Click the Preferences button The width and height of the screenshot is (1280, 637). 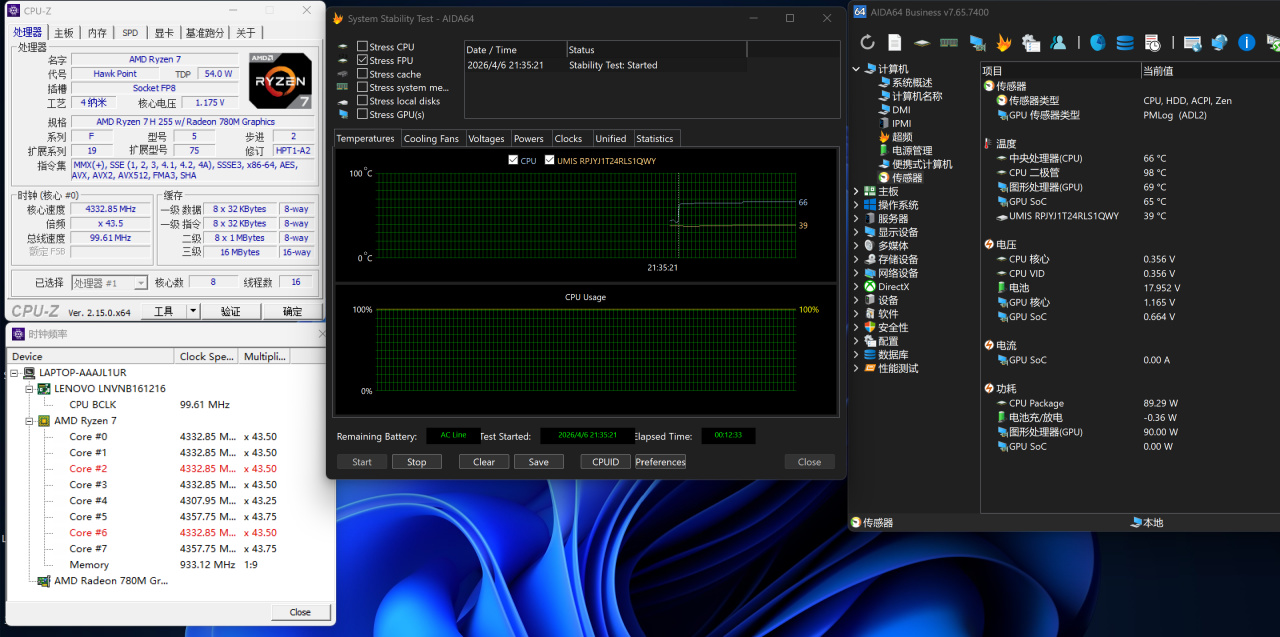click(660, 462)
